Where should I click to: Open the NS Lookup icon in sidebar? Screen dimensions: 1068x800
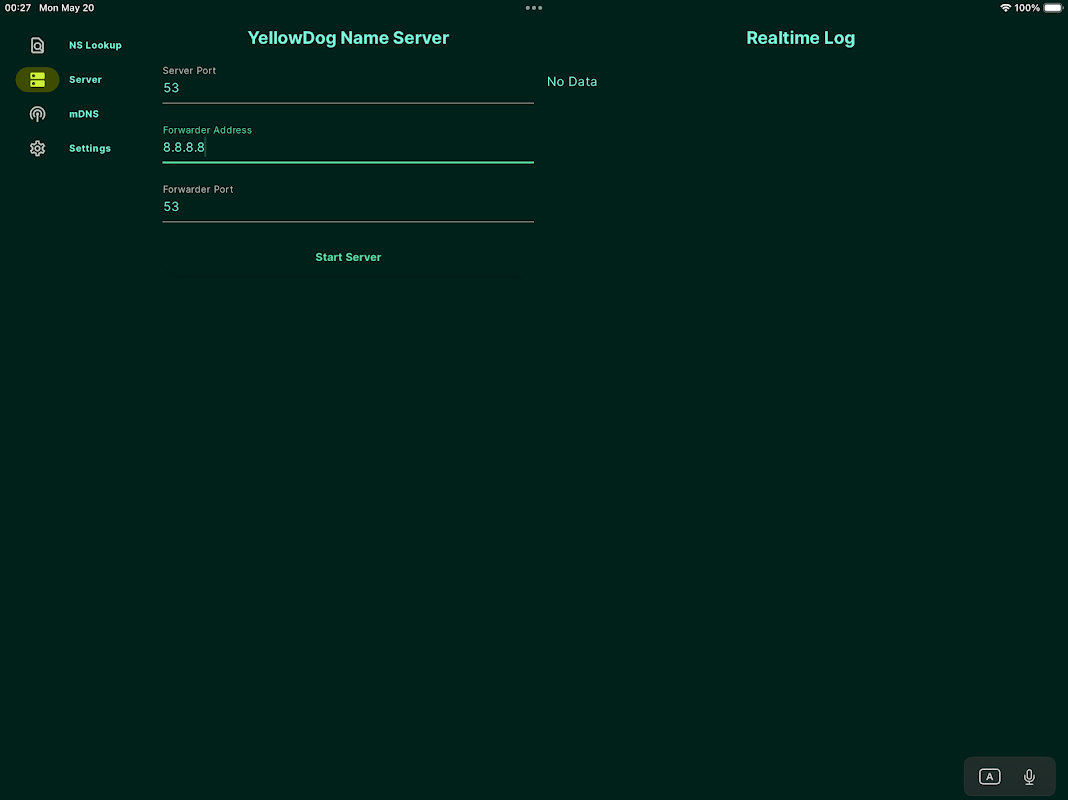37,45
